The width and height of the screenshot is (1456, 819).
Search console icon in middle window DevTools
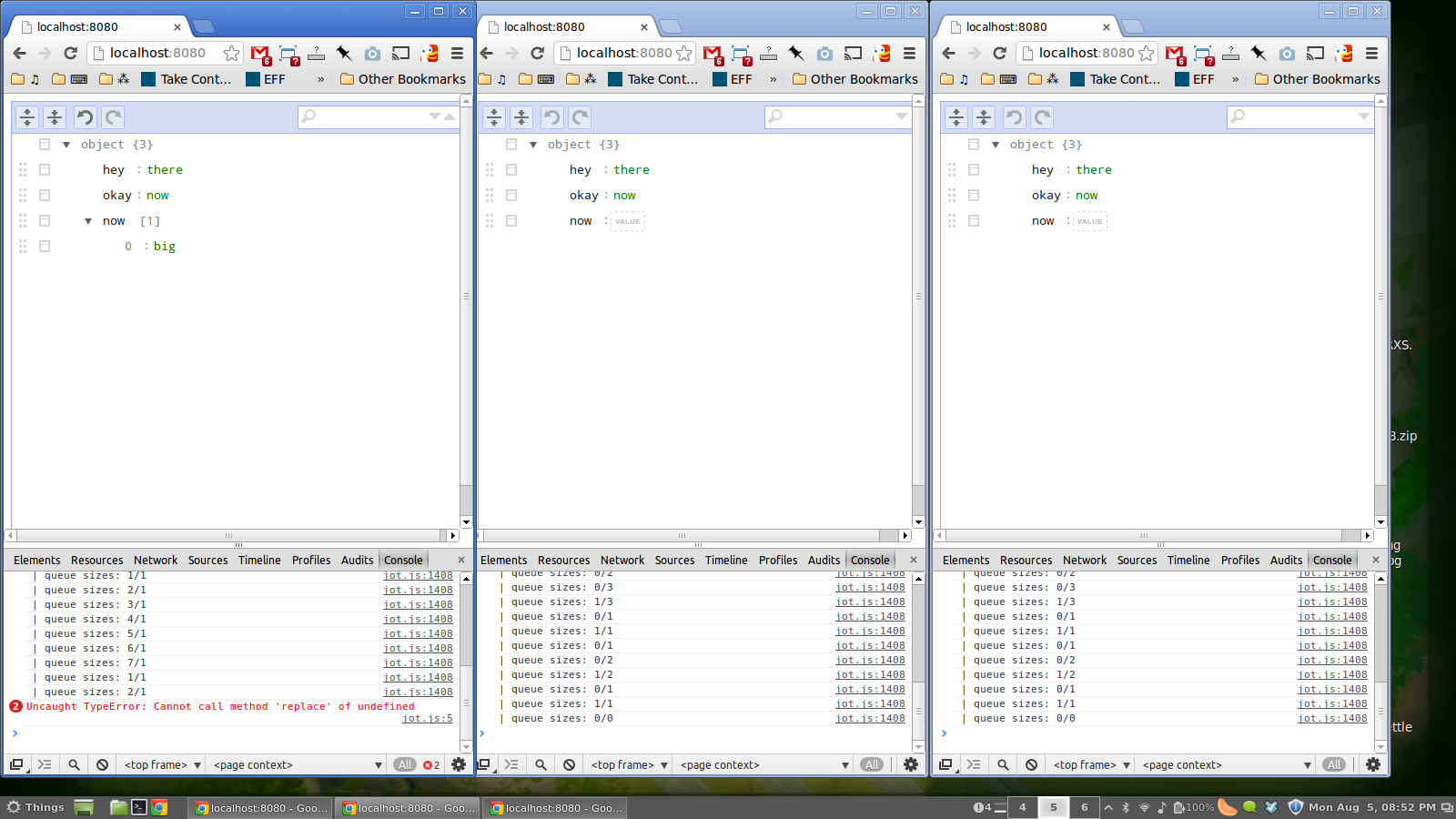pos(541,764)
